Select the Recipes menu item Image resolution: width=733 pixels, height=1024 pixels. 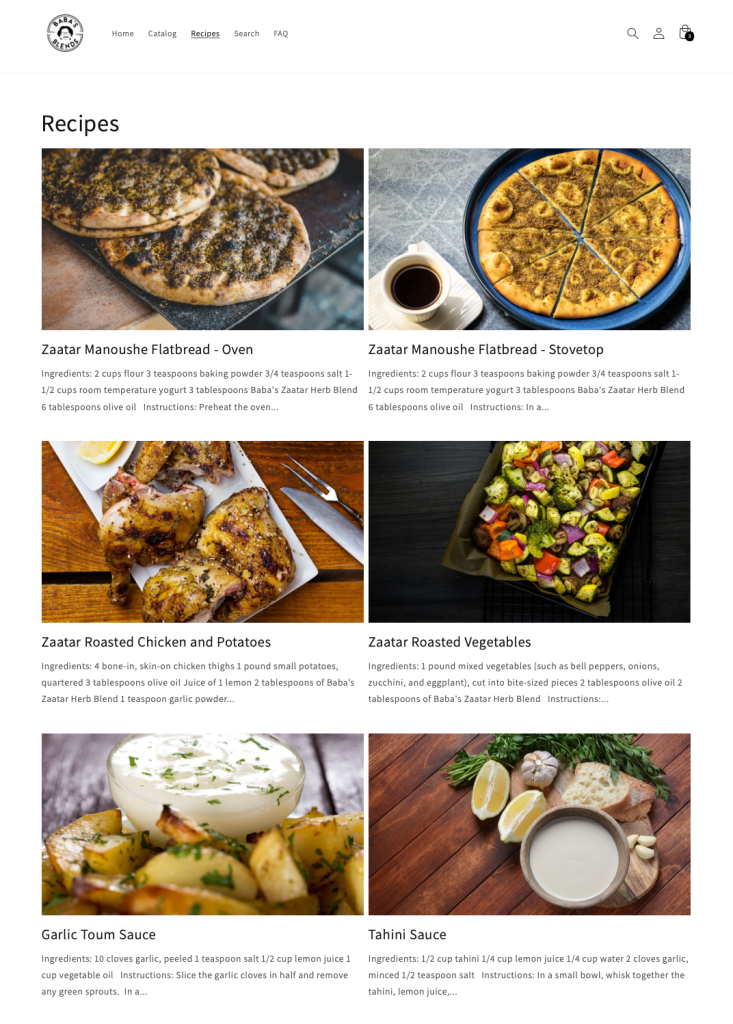[x=205, y=33]
